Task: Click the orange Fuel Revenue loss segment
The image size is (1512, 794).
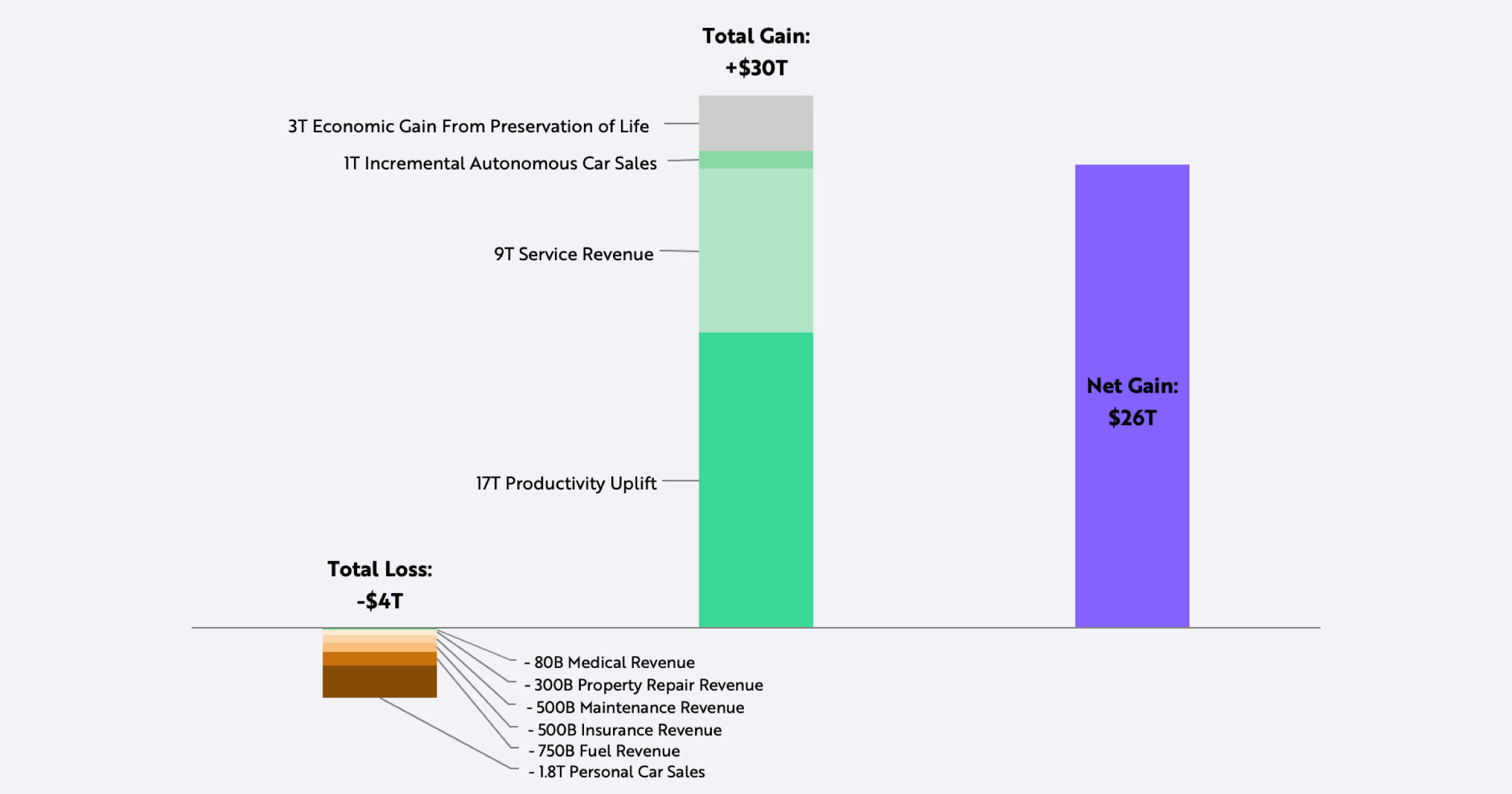Action: point(379,659)
